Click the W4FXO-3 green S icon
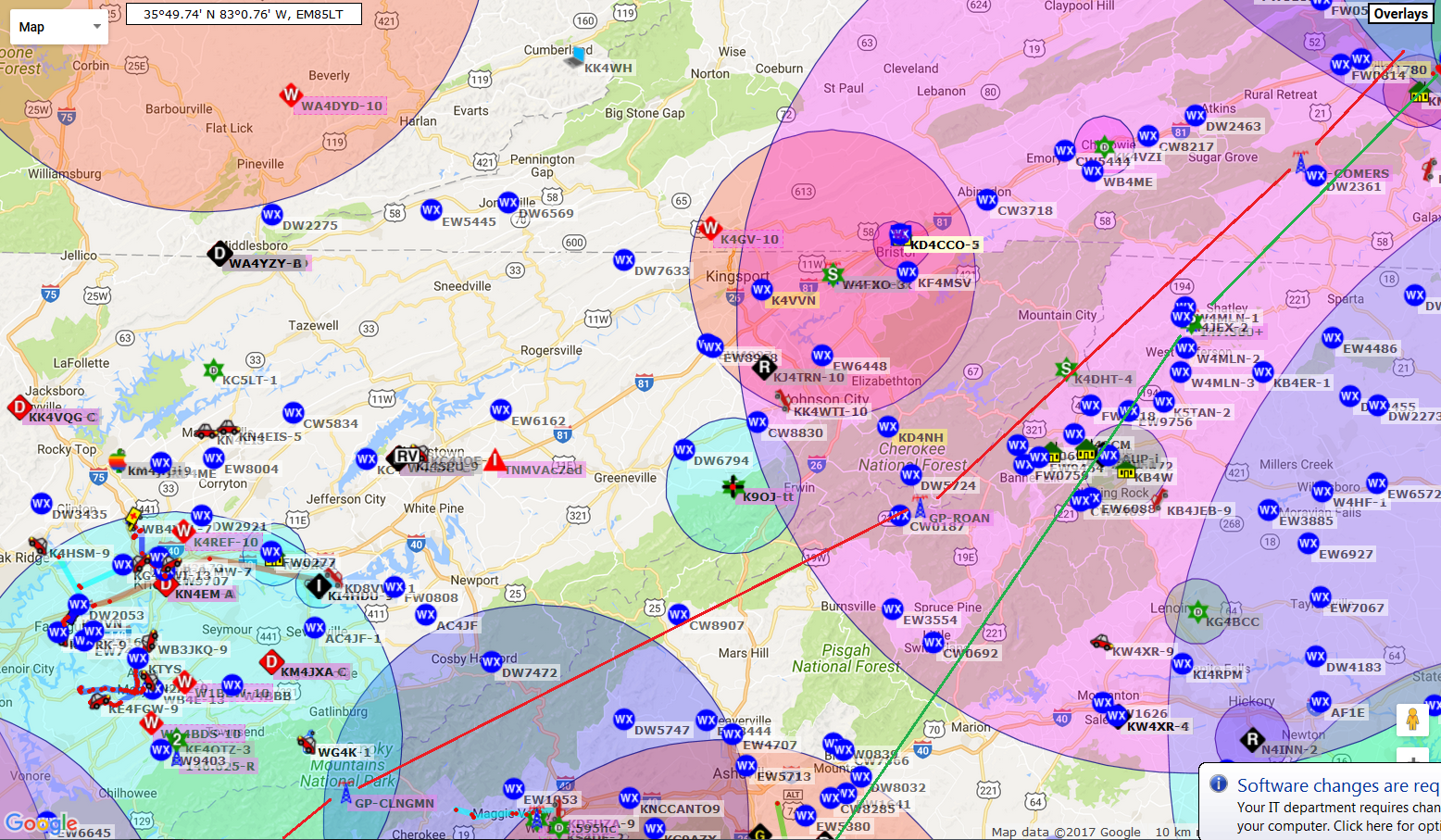This screenshot has height=840, width=1441. coord(833,274)
